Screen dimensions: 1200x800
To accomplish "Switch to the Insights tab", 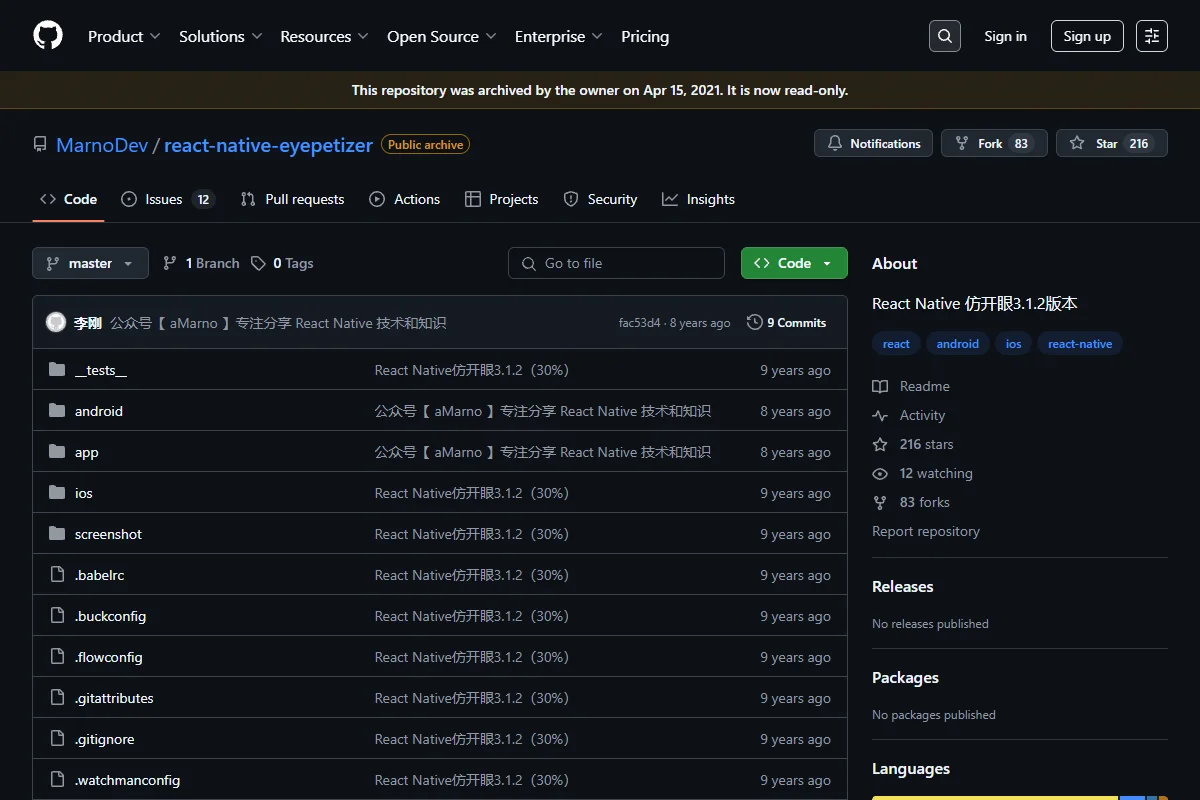I will (699, 199).
